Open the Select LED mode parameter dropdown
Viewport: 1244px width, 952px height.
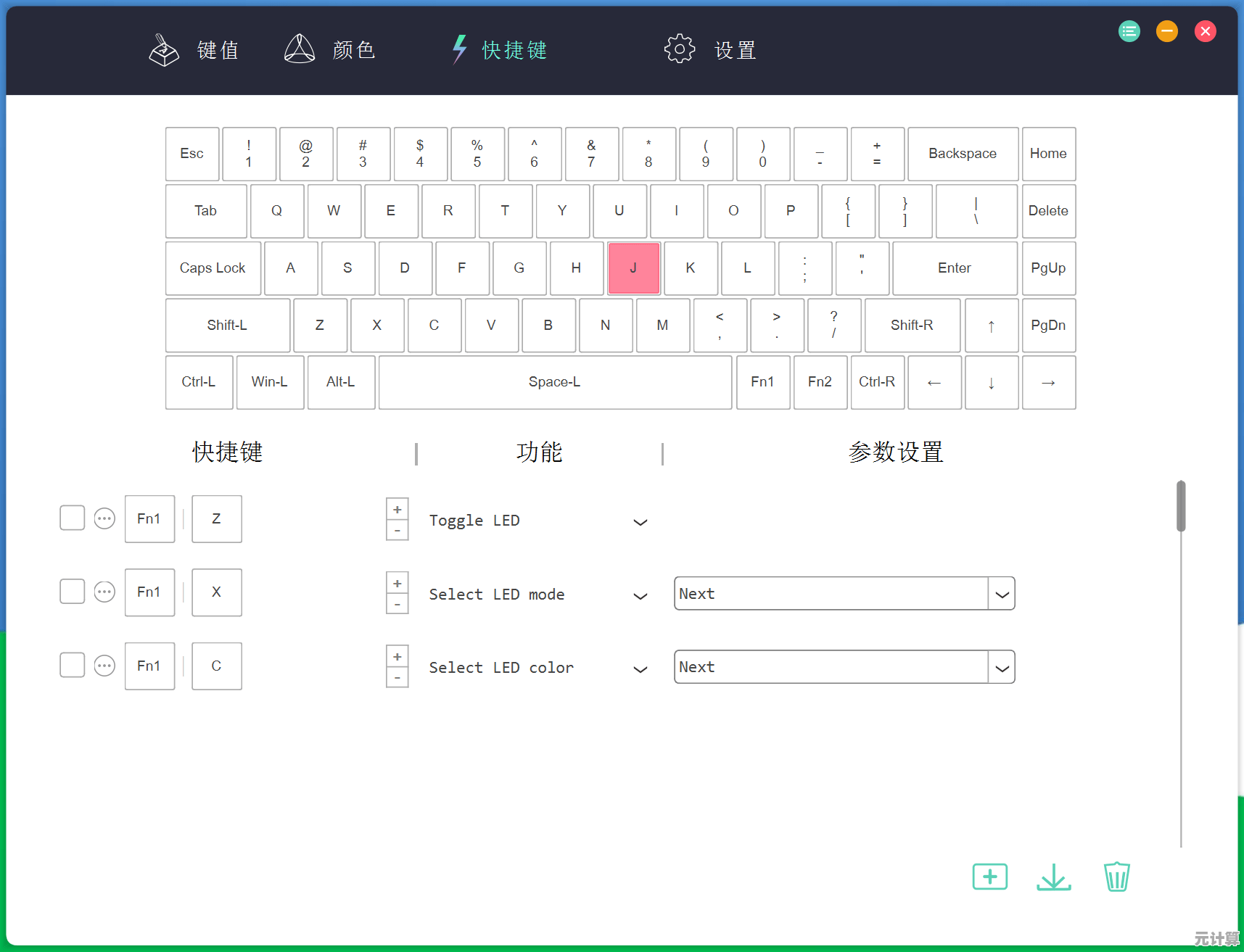coord(1001,594)
